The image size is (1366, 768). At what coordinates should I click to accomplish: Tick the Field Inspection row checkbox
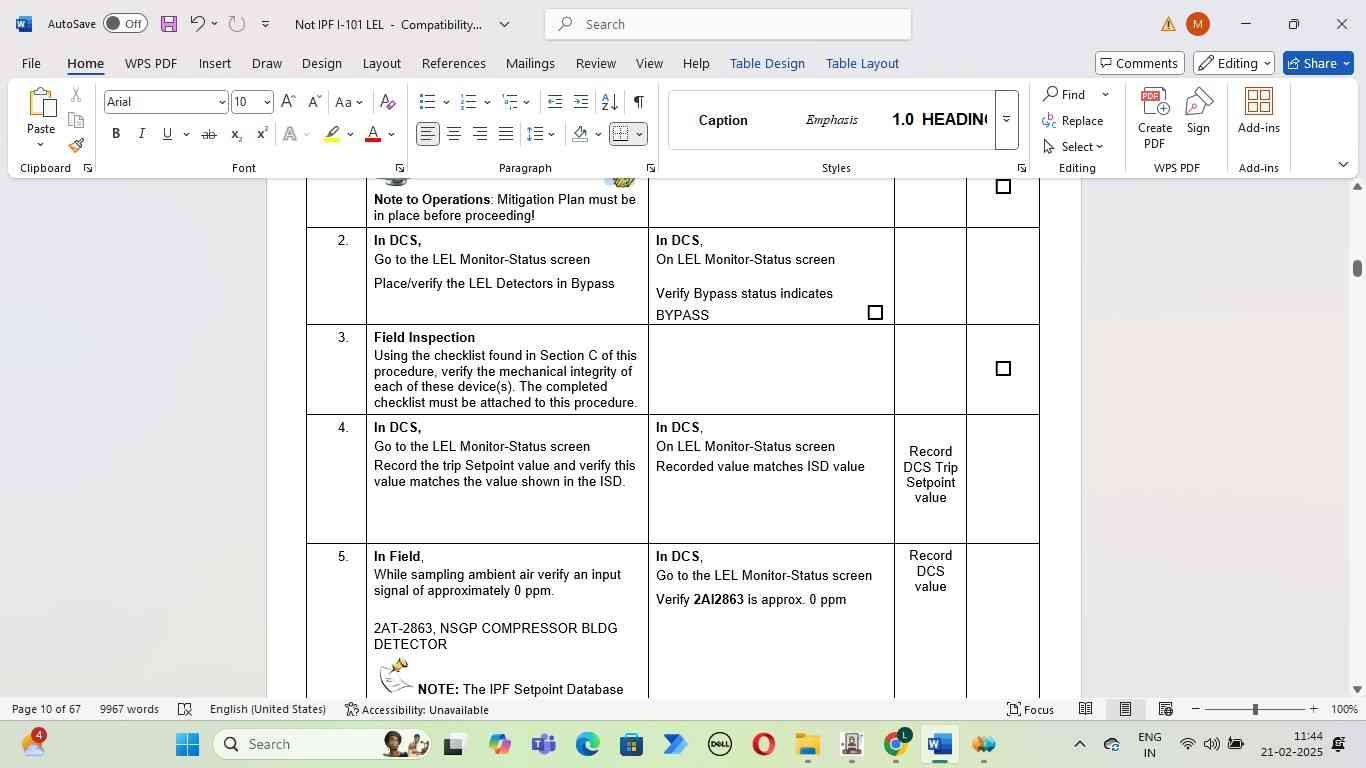[1003, 369]
